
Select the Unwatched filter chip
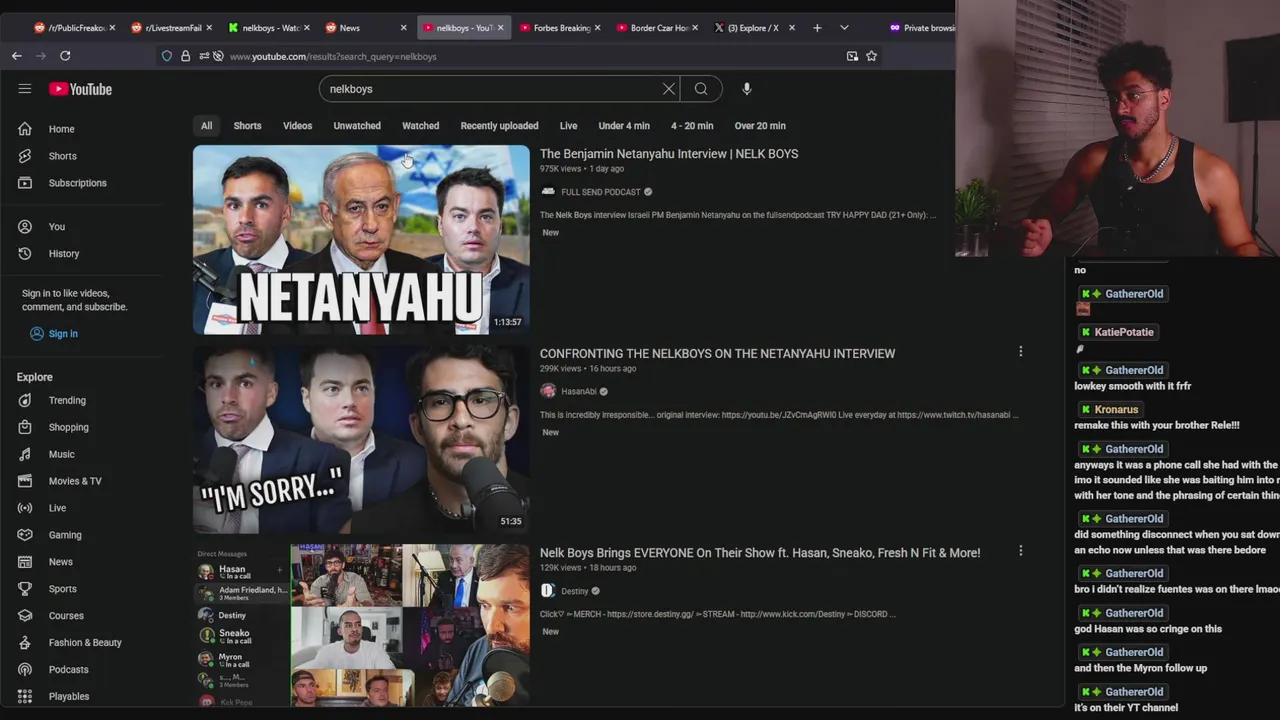357,126
